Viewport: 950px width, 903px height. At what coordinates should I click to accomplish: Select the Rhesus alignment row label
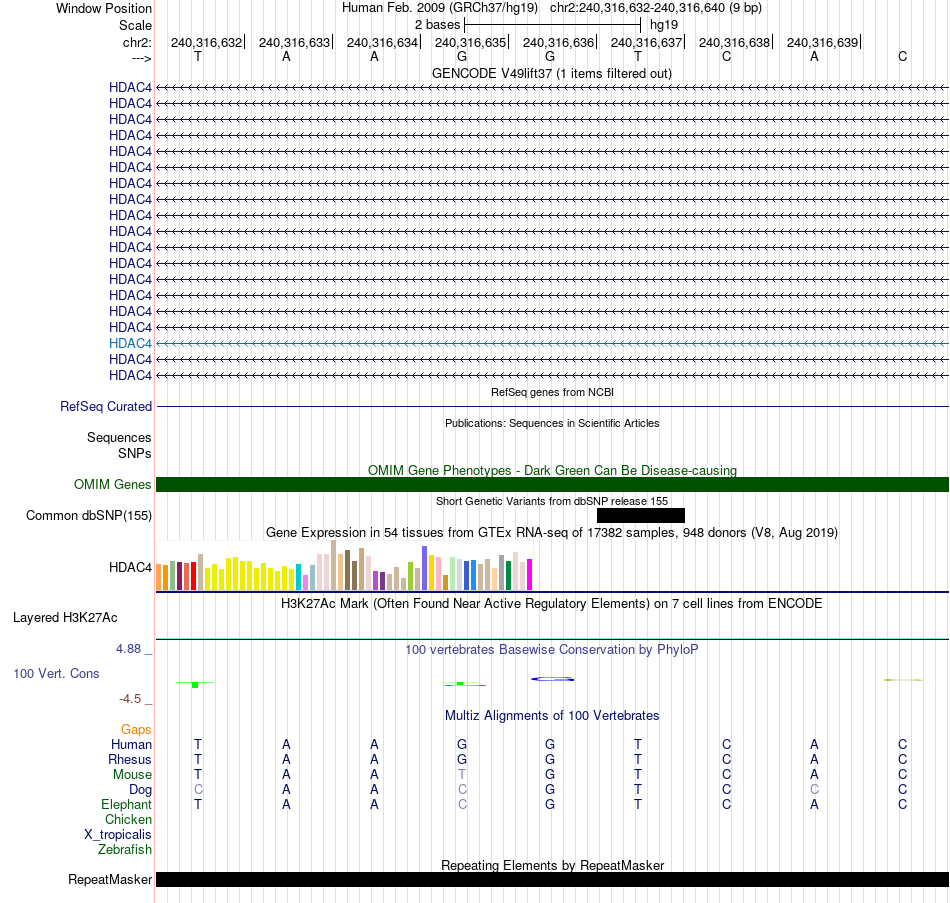(x=130, y=759)
